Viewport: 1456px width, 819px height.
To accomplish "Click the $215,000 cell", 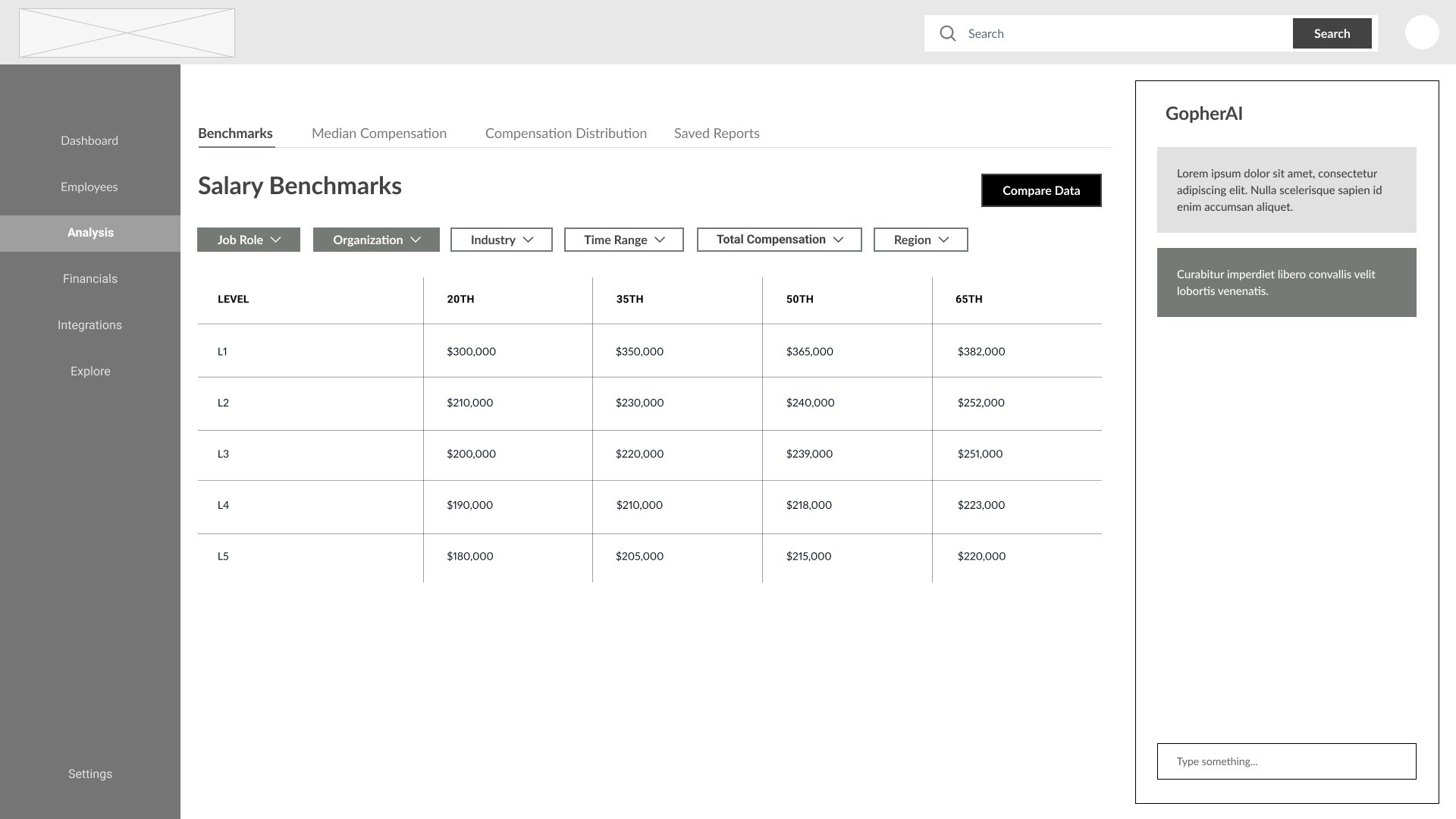I will pyautogui.click(x=808, y=556).
